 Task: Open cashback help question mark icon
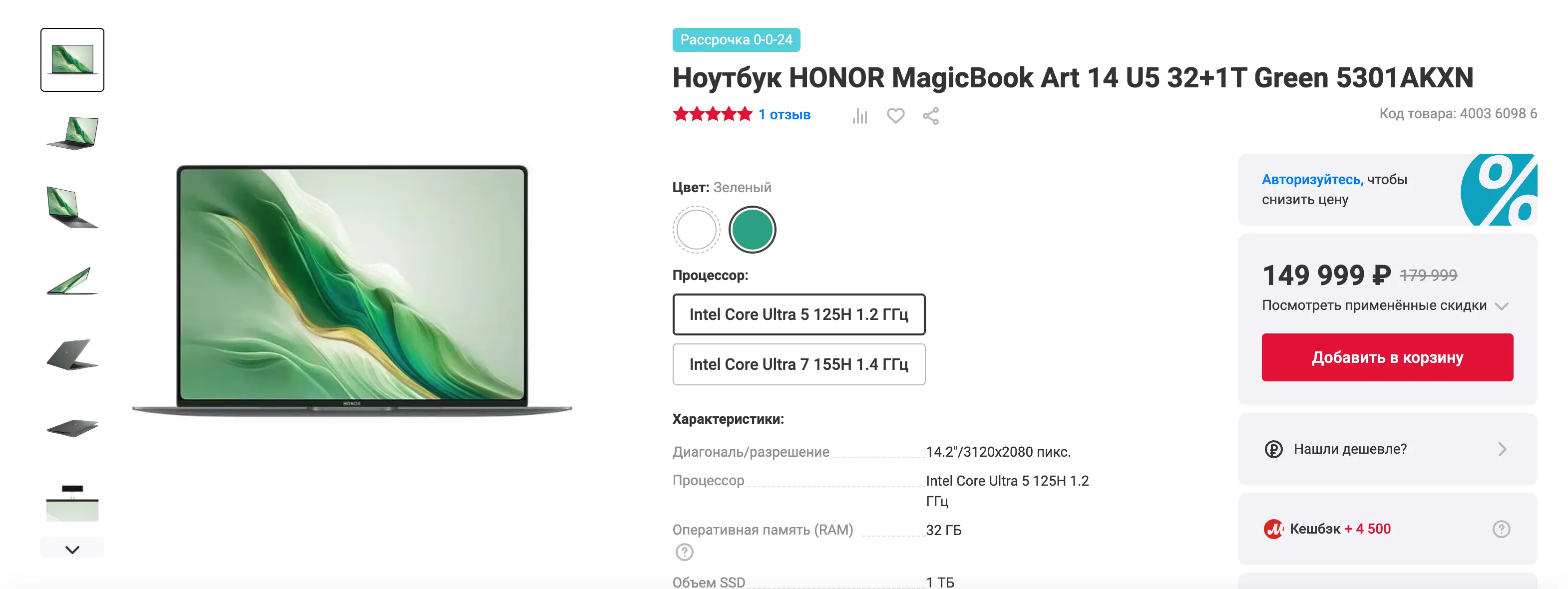click(1501, 529)
